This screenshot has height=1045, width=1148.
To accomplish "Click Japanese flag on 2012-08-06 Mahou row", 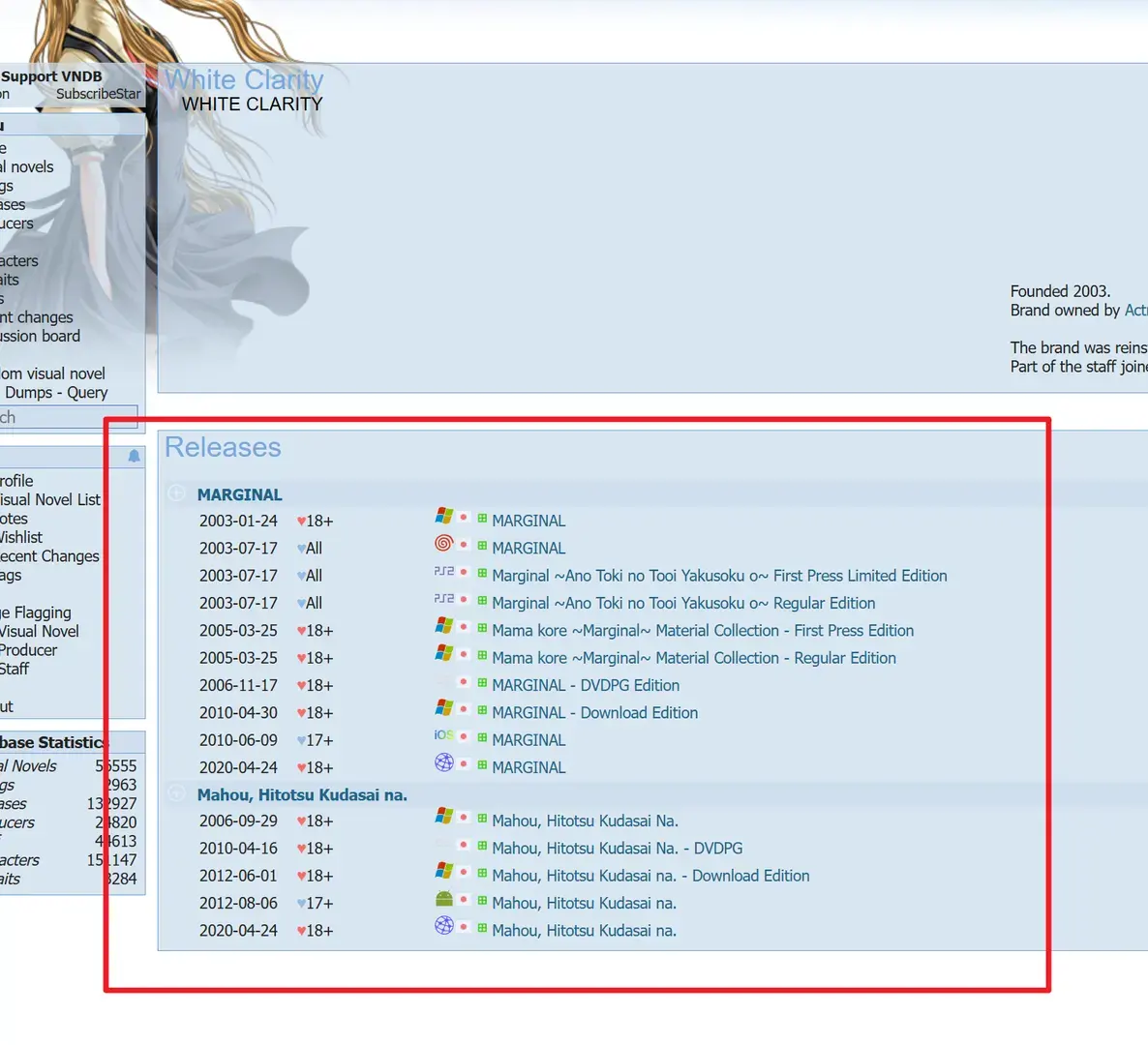I will point(464,900).
